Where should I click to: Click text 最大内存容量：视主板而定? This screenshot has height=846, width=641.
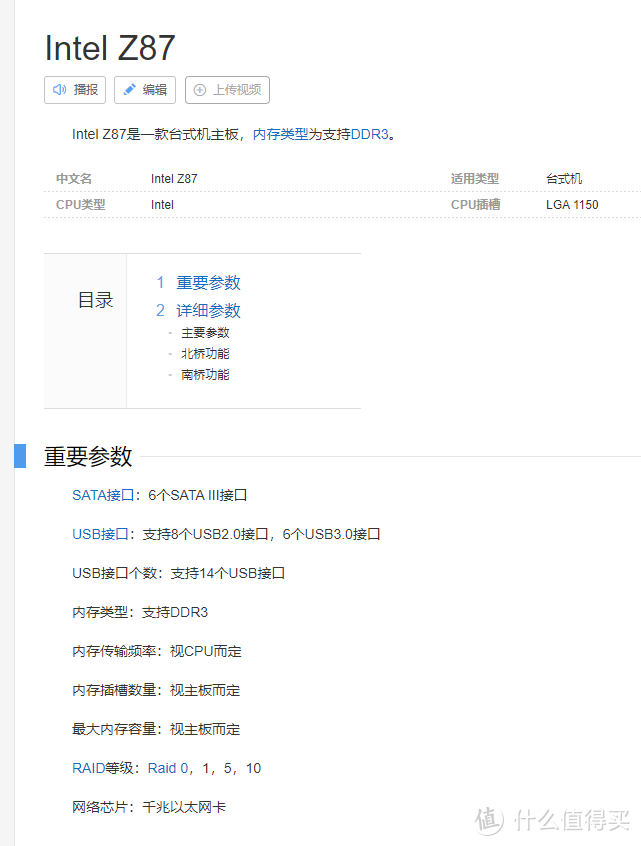156,729
